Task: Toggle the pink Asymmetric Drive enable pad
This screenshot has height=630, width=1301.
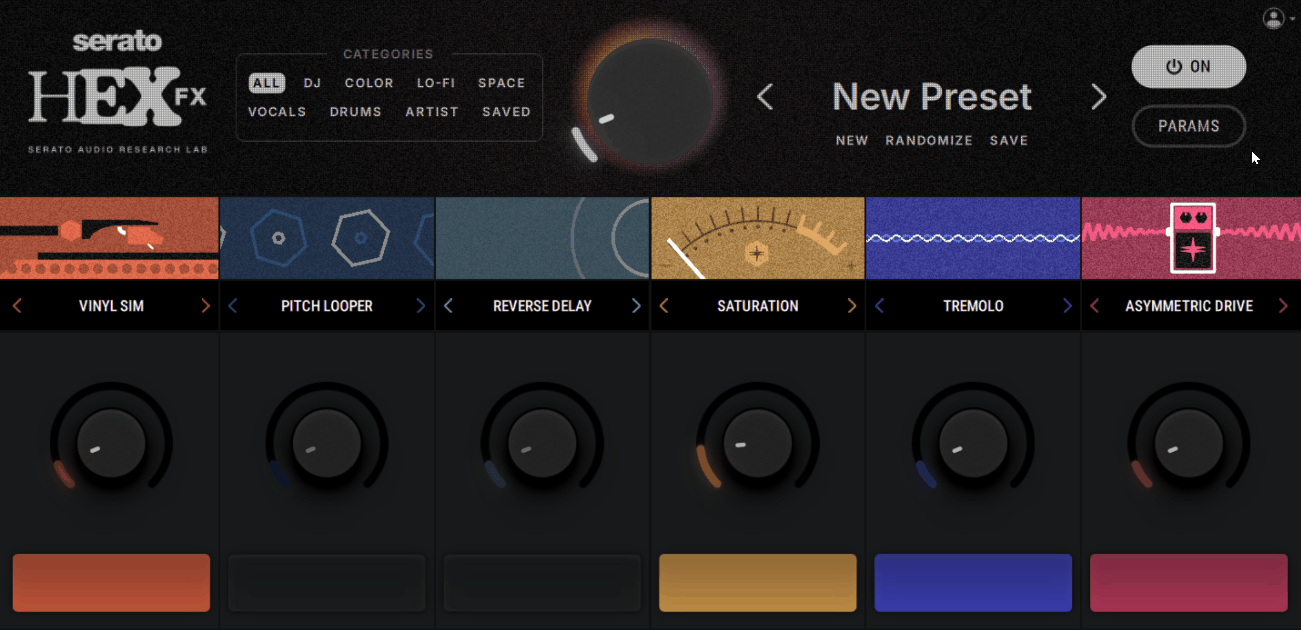Action: click(1189, 583)
